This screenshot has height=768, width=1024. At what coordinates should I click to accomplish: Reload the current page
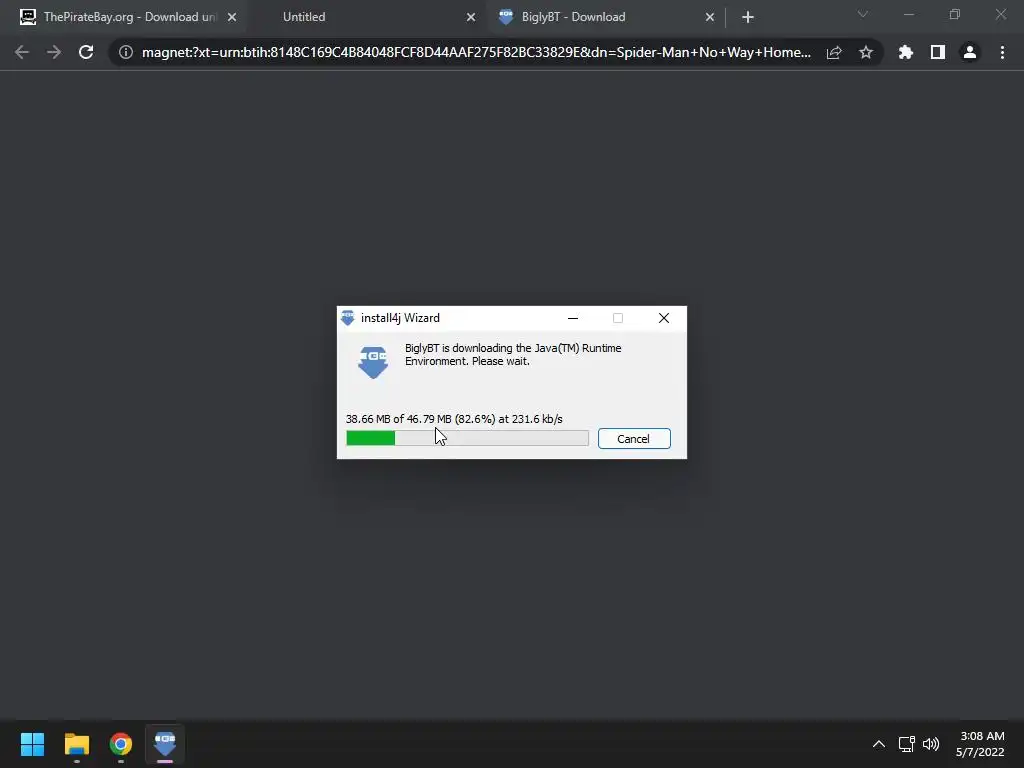point(86,52)
